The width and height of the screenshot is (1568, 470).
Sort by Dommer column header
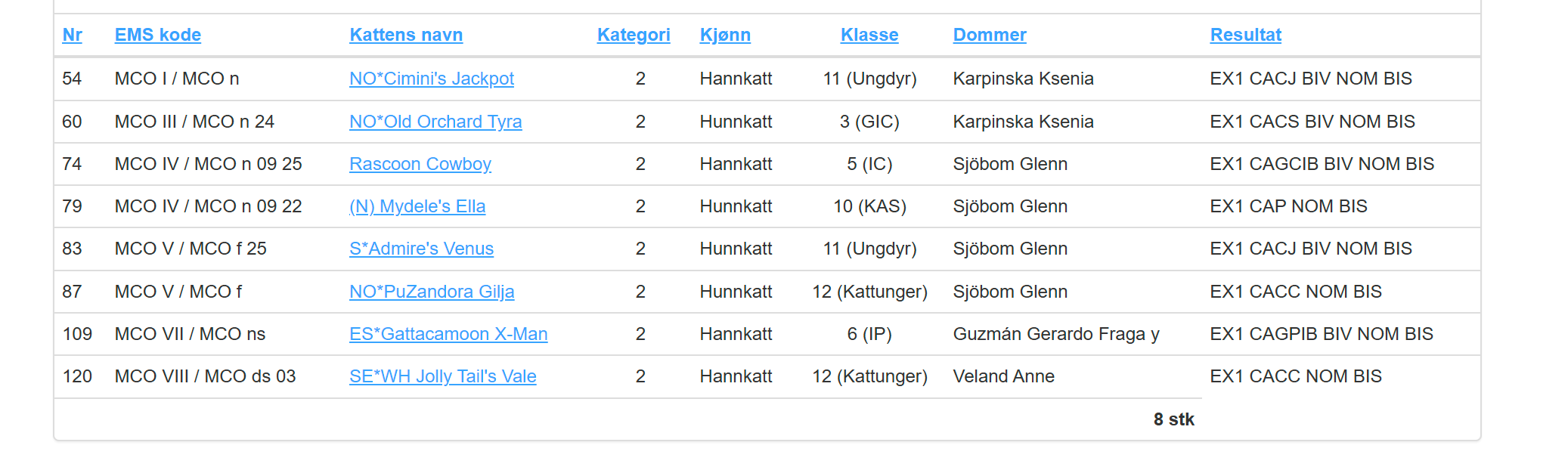(990, 35)
